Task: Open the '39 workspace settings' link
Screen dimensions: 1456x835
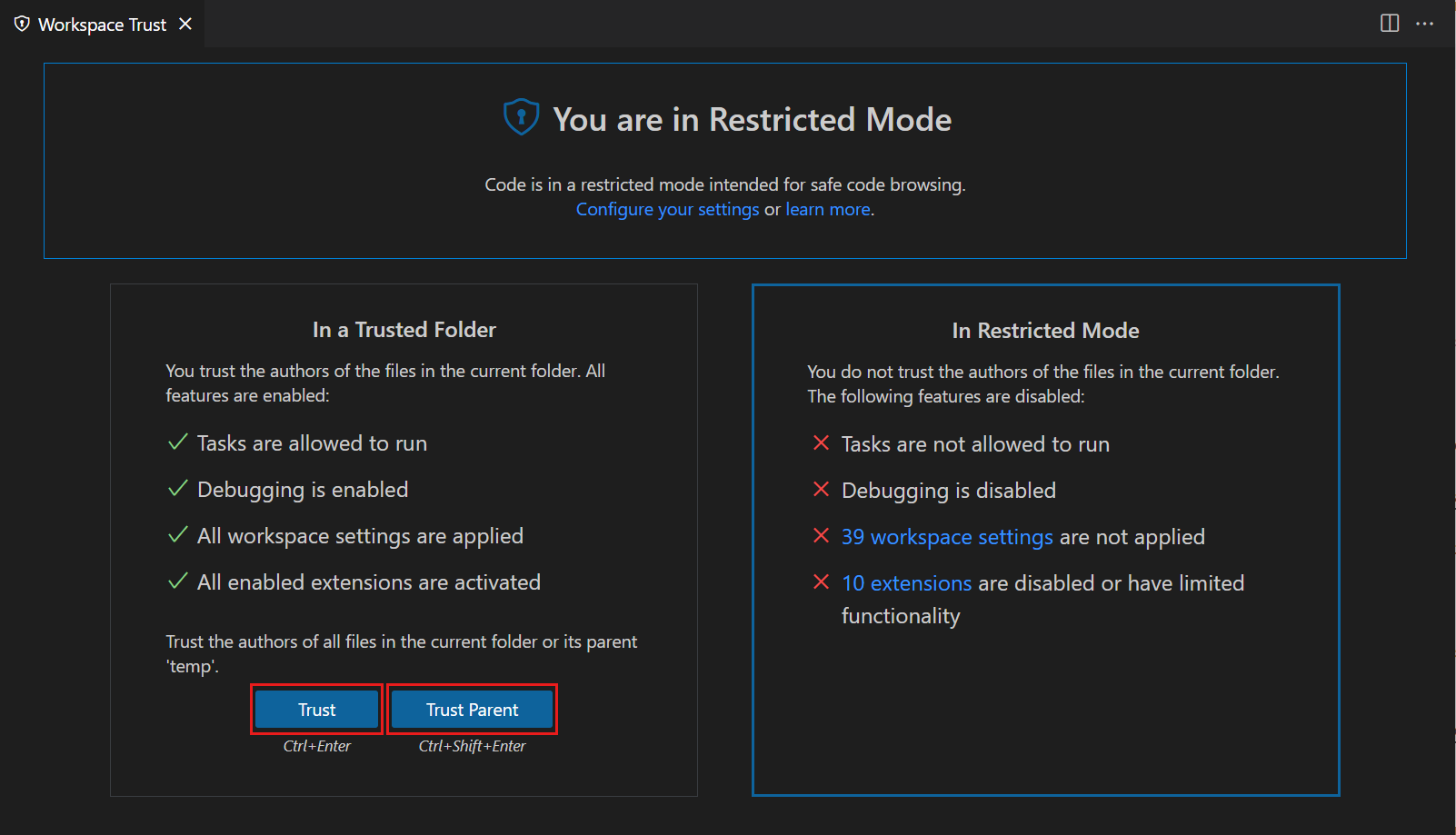Action: pyautogui.click(x=946, y=537)
